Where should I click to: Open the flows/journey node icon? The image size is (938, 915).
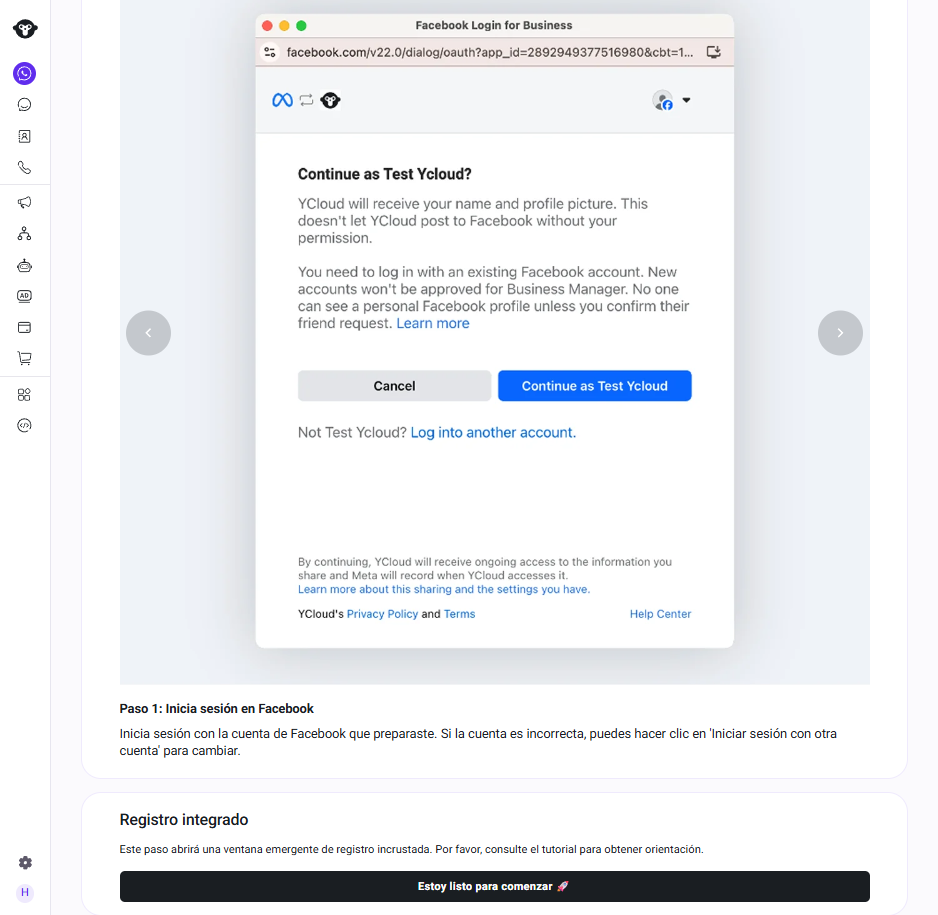click(25, 234)
